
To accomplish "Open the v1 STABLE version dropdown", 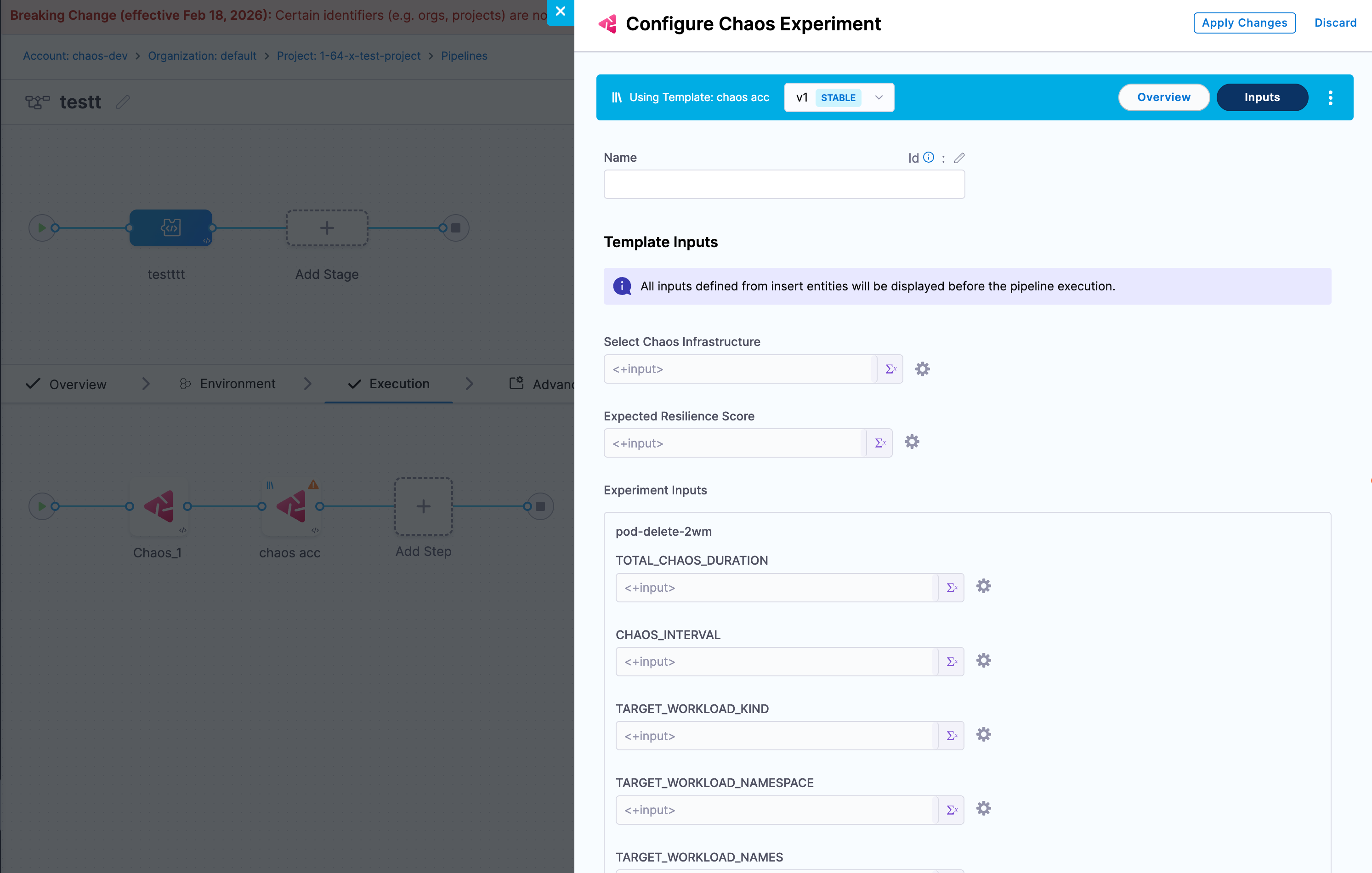I will click(x=839, y=97).
